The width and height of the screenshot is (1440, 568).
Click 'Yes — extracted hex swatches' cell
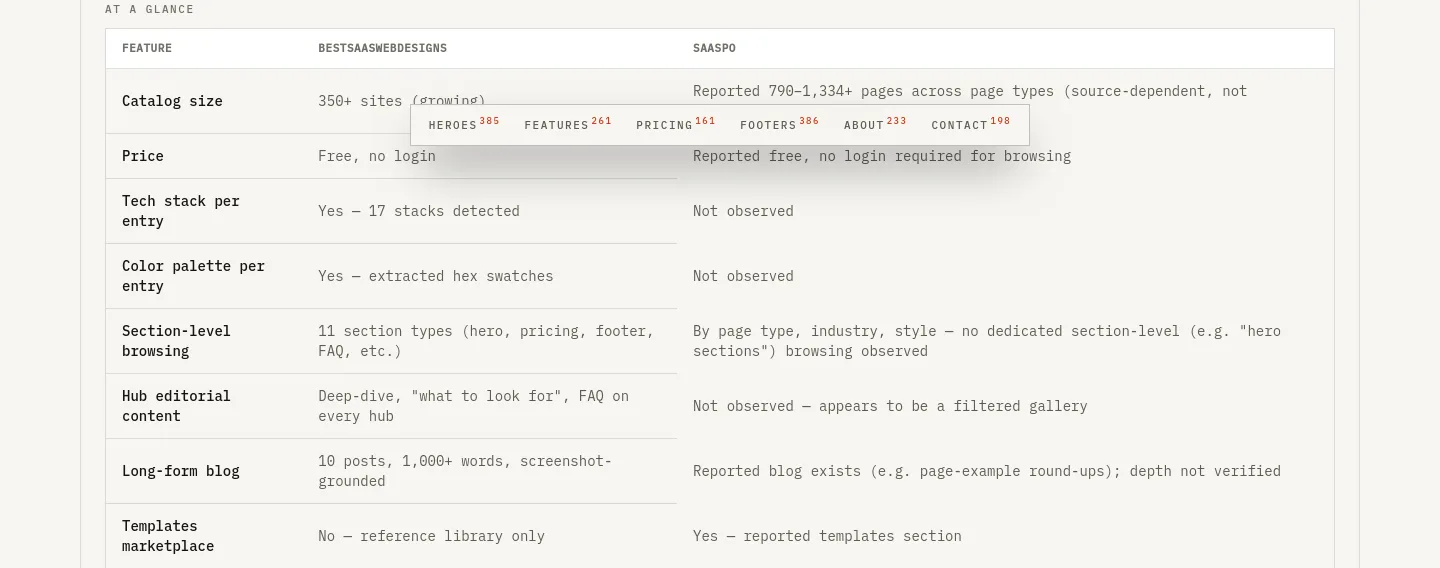point(436,276)
